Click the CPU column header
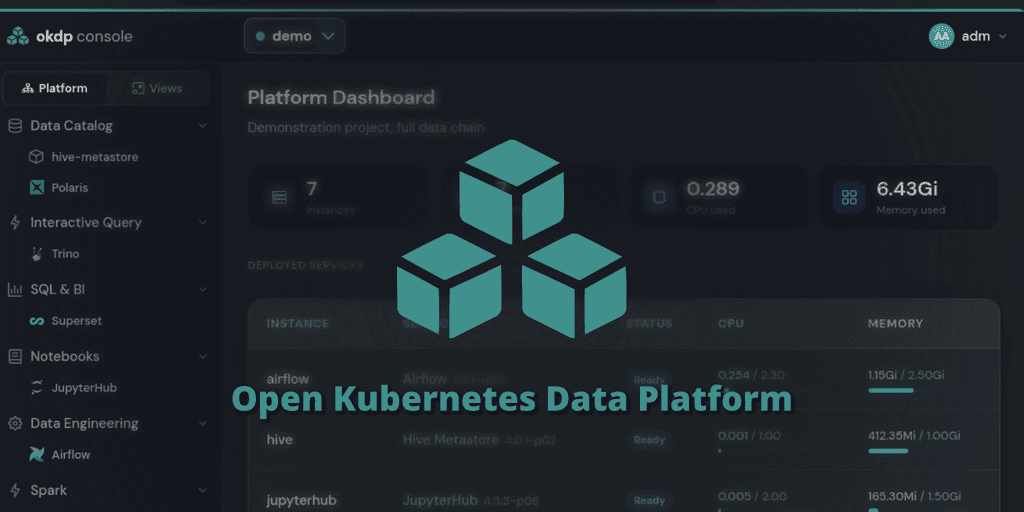The height and width of the screenshot is (512, 1024). [x=731, y=323]
